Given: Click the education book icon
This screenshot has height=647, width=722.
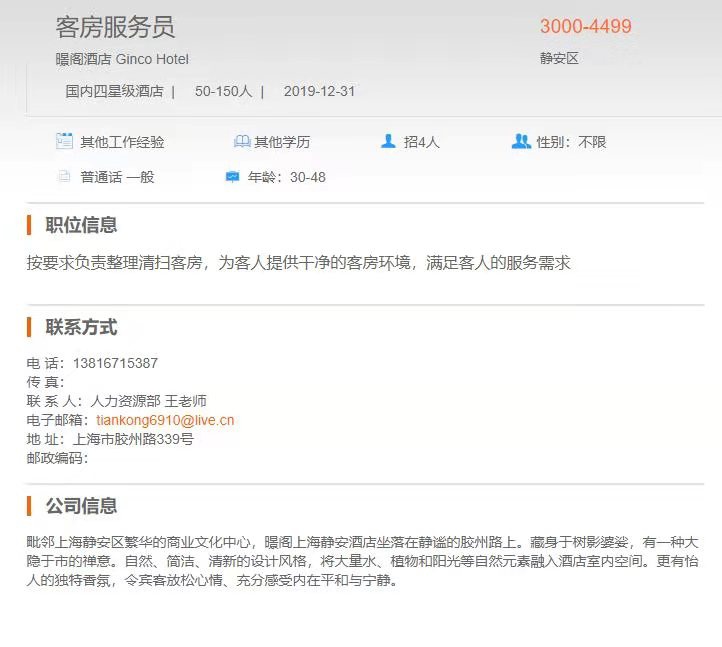Looking at the screenshot, I should pyautogui.click(x=241, y=142).
